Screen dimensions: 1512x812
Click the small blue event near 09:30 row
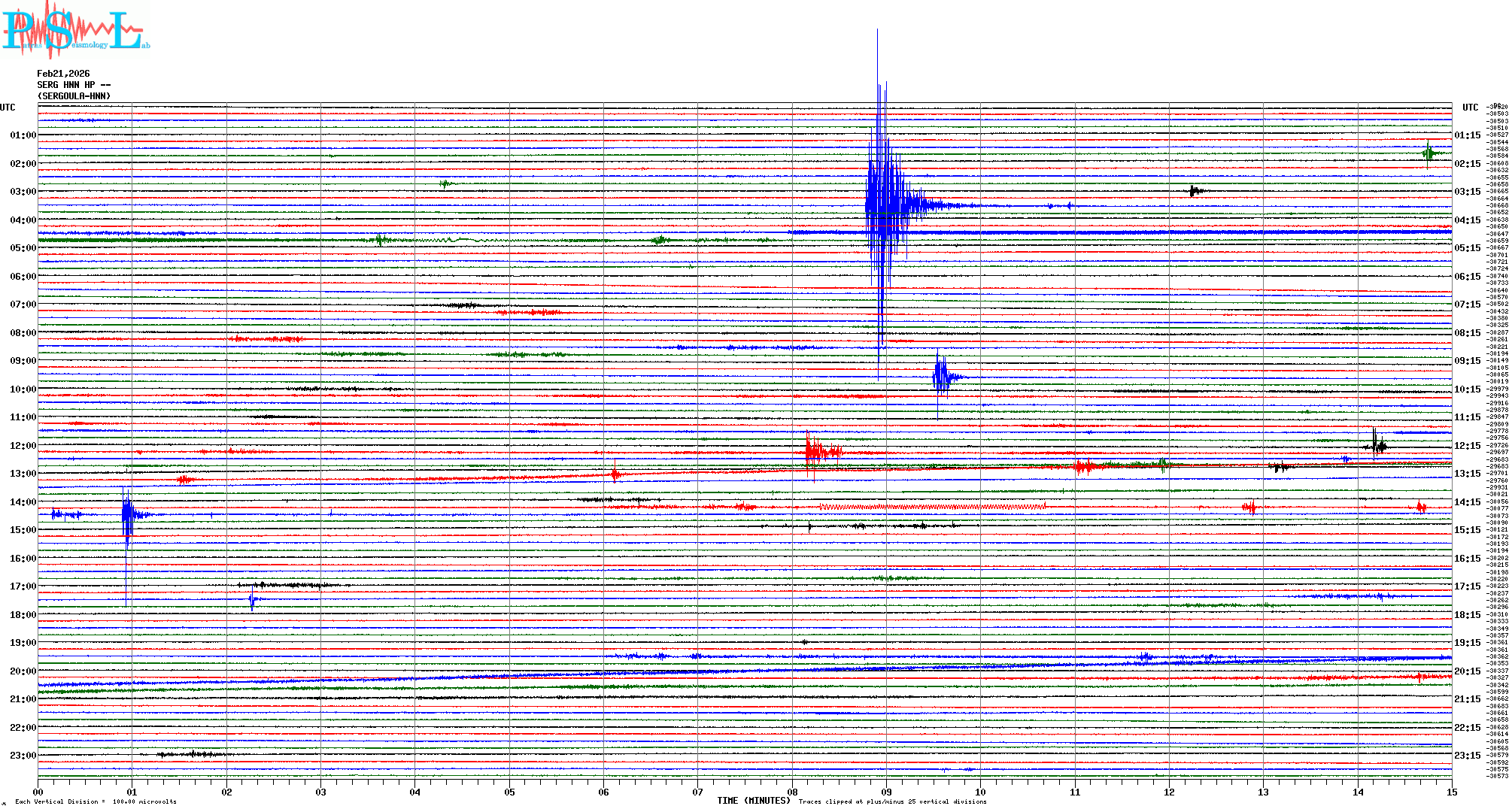[x=940, y=376]
